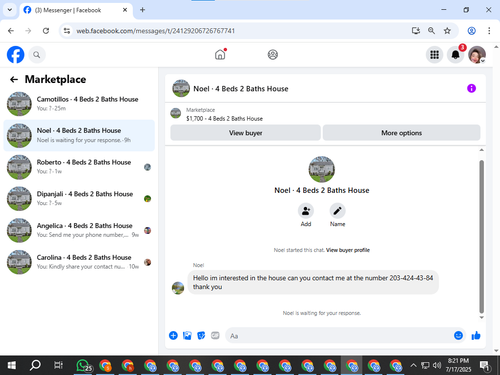Open the account profile picture menu
The height and width of the screenshot is (375, 500).
(477, 55)
